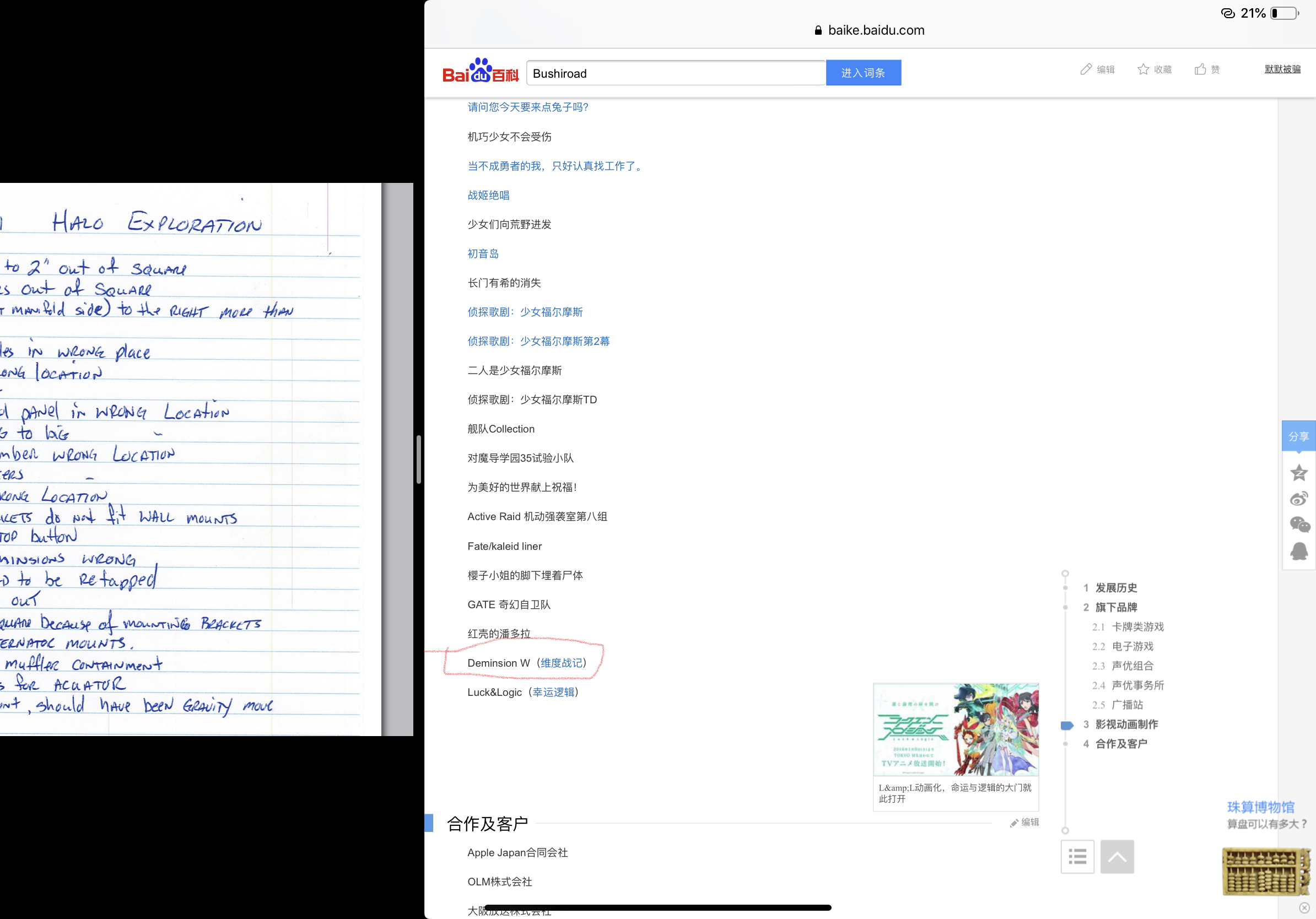Click inside the Bushiroad search field
The height and width of the screenshot is (919, 1316).
(675, 73)
